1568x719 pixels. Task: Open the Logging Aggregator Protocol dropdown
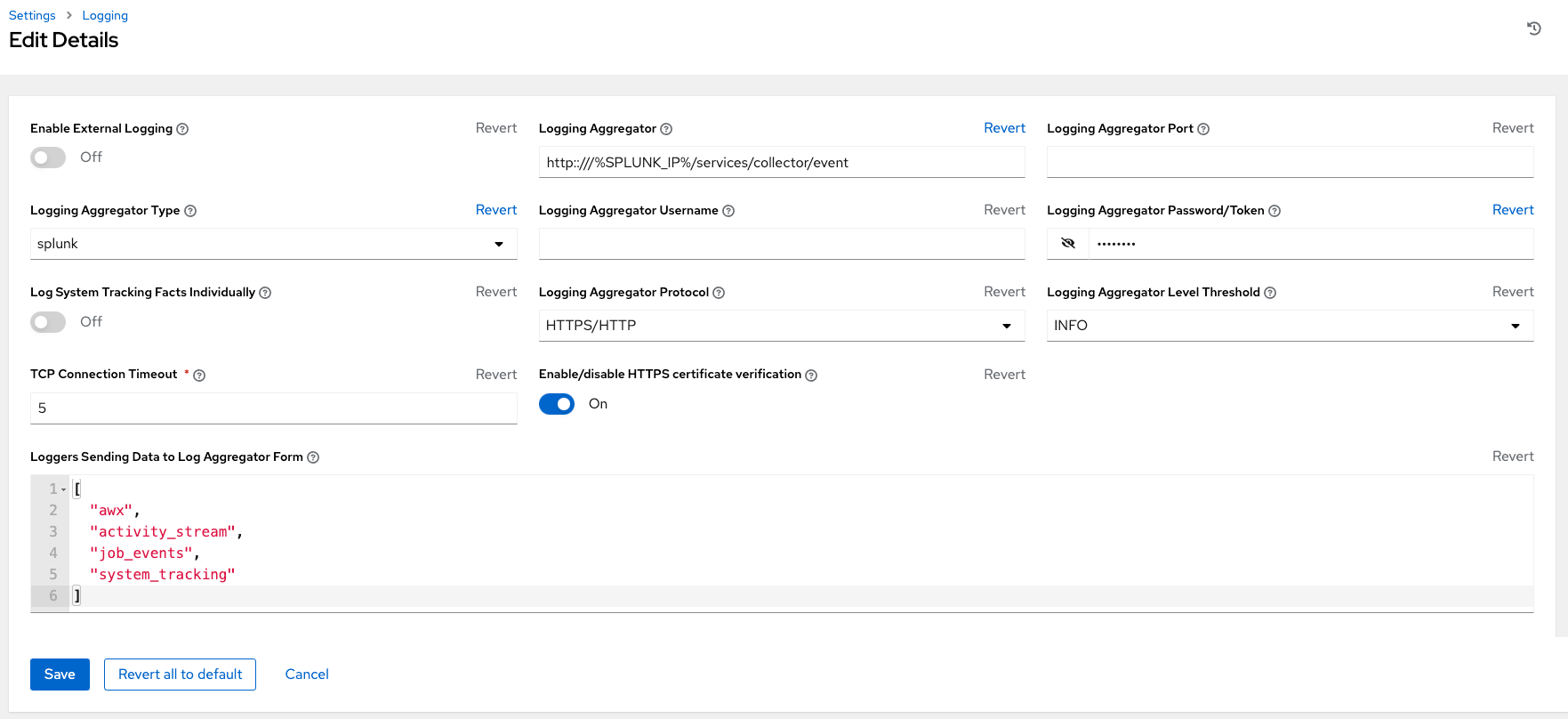click(x=782, y=326)
